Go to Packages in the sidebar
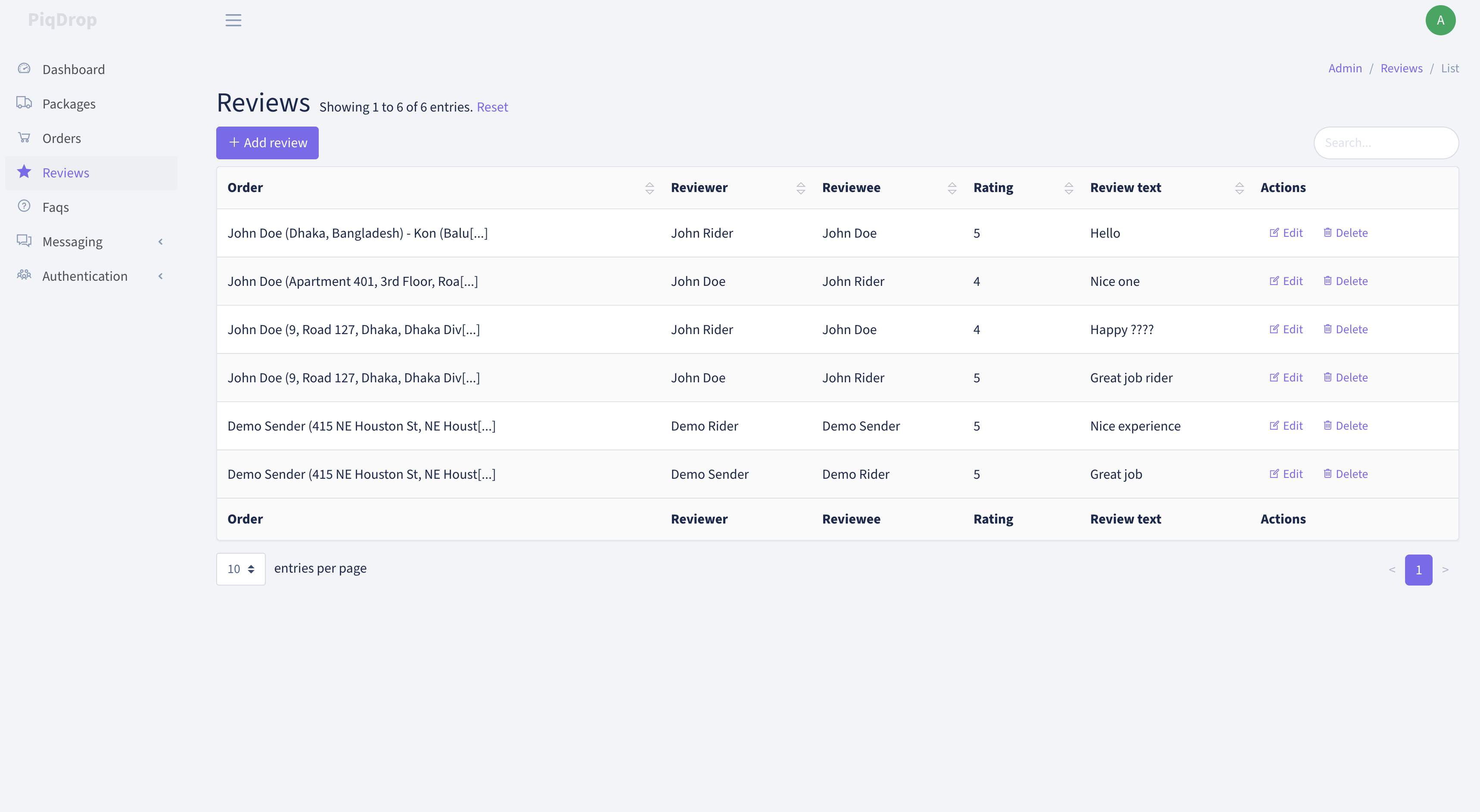The width and height of the screenshot is (1480, 812). [x=91, y=104]
